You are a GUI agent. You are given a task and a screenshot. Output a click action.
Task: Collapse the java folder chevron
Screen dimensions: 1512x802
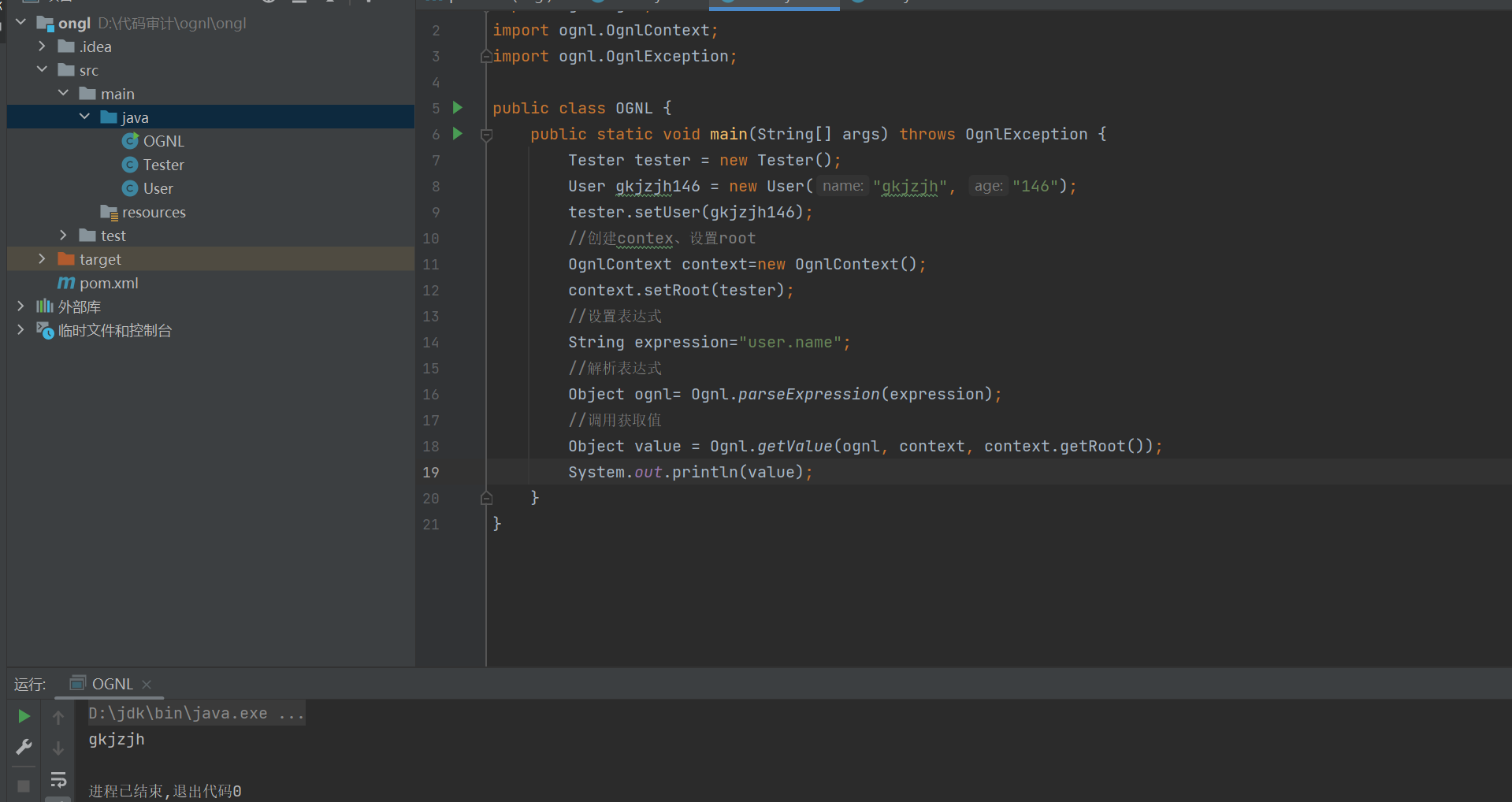pyautogui.click(x=85, y=117)
